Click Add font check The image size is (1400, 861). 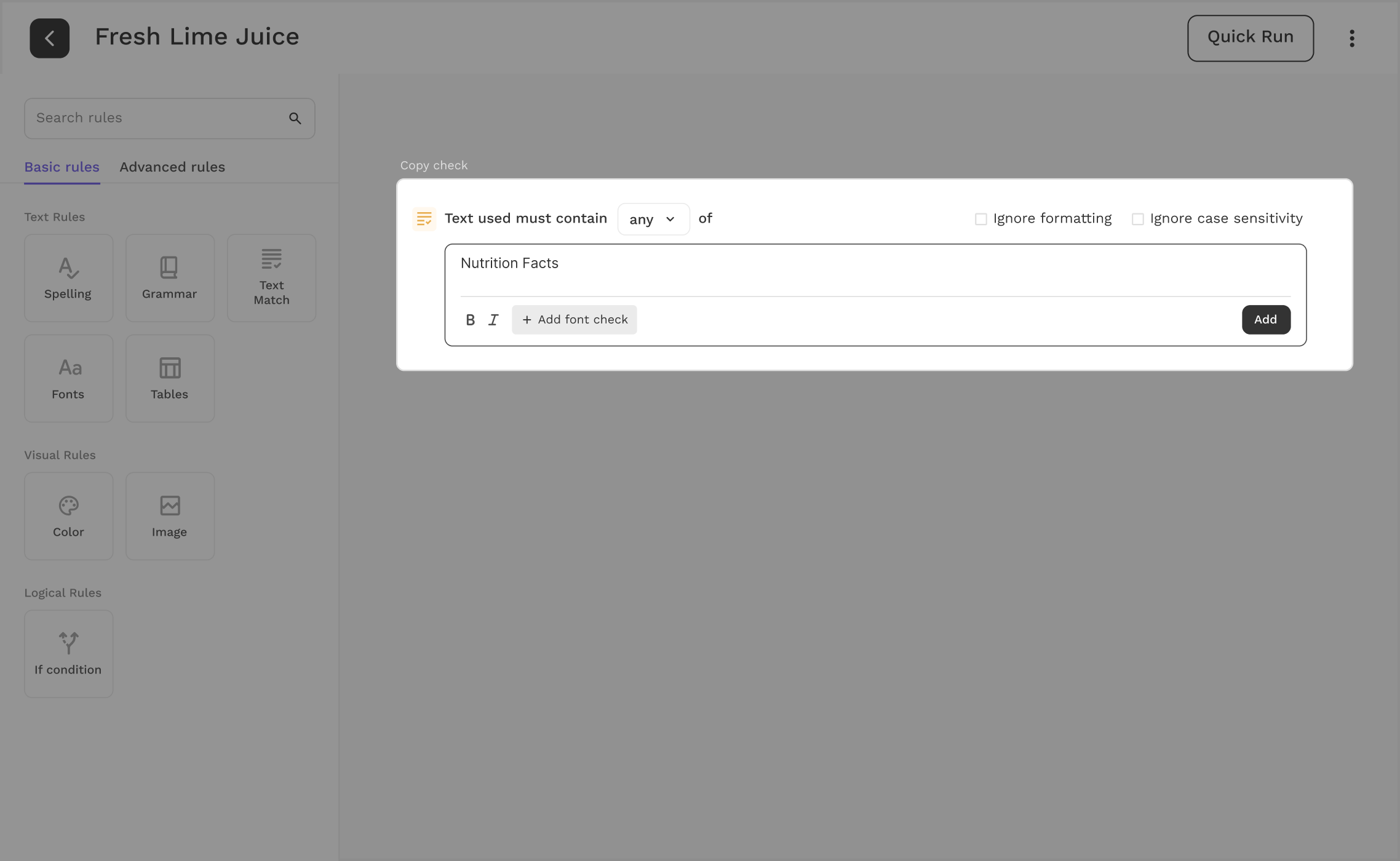pos(574,319)
